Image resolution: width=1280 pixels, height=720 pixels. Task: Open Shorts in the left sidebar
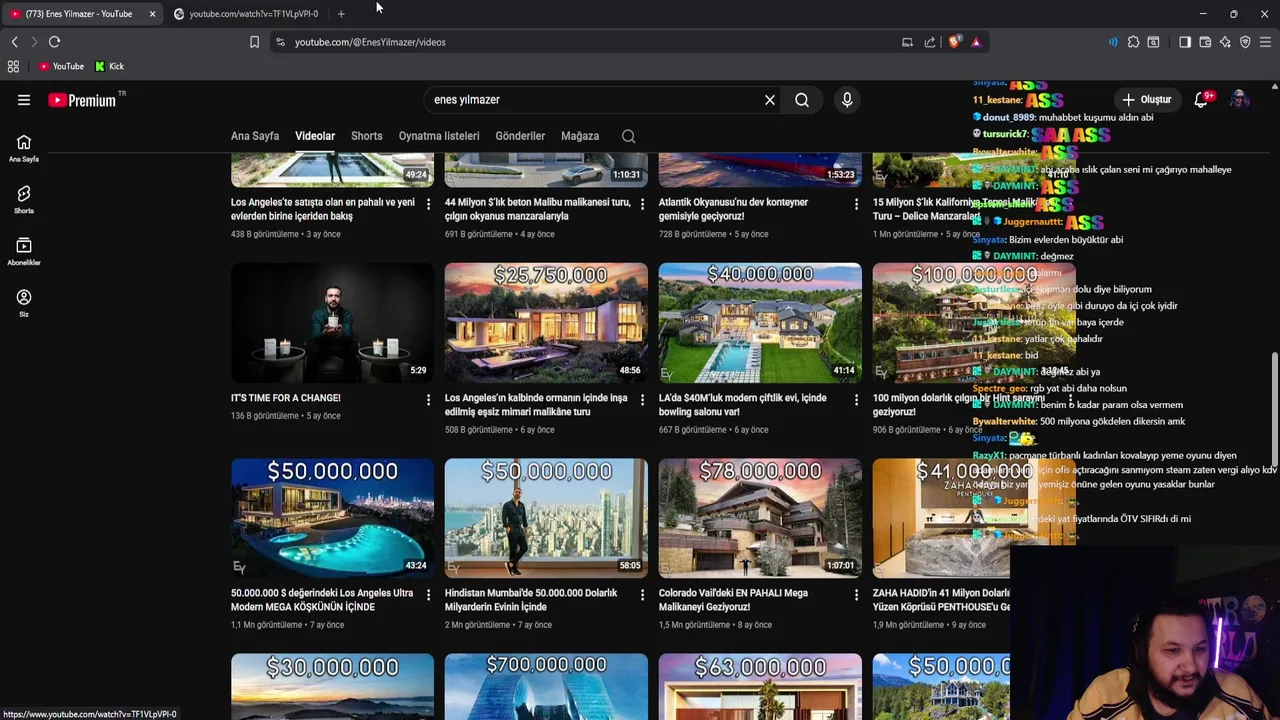[x=24, y=200]
